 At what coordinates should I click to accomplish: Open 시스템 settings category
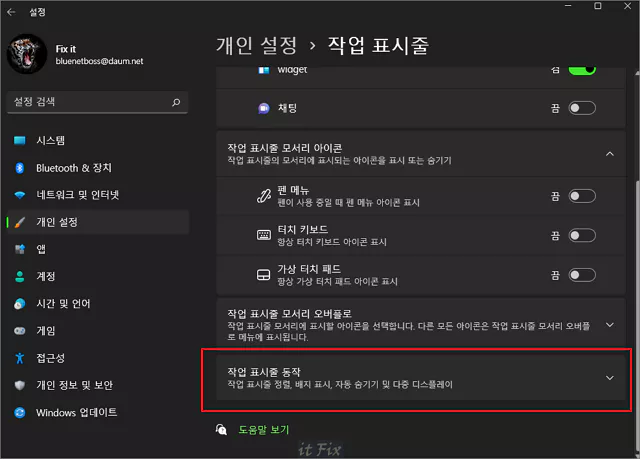pos(98,141)
